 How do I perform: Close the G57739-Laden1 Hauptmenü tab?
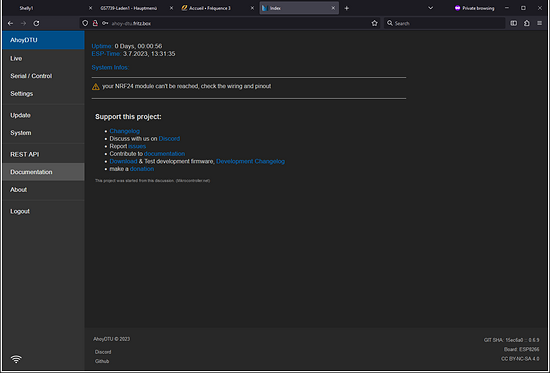[x=172, y=8]
